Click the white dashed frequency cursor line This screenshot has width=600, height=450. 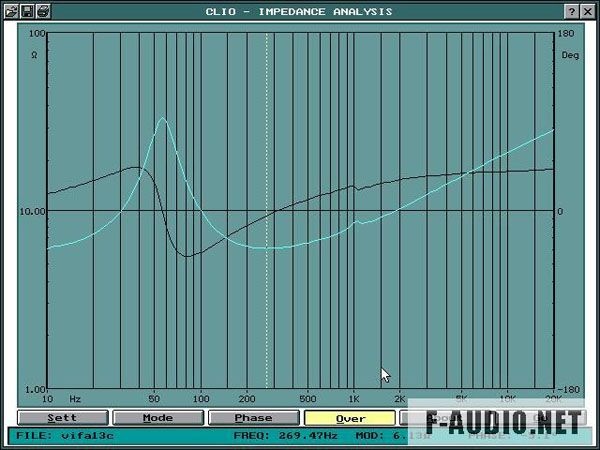[x=267, y=210]
